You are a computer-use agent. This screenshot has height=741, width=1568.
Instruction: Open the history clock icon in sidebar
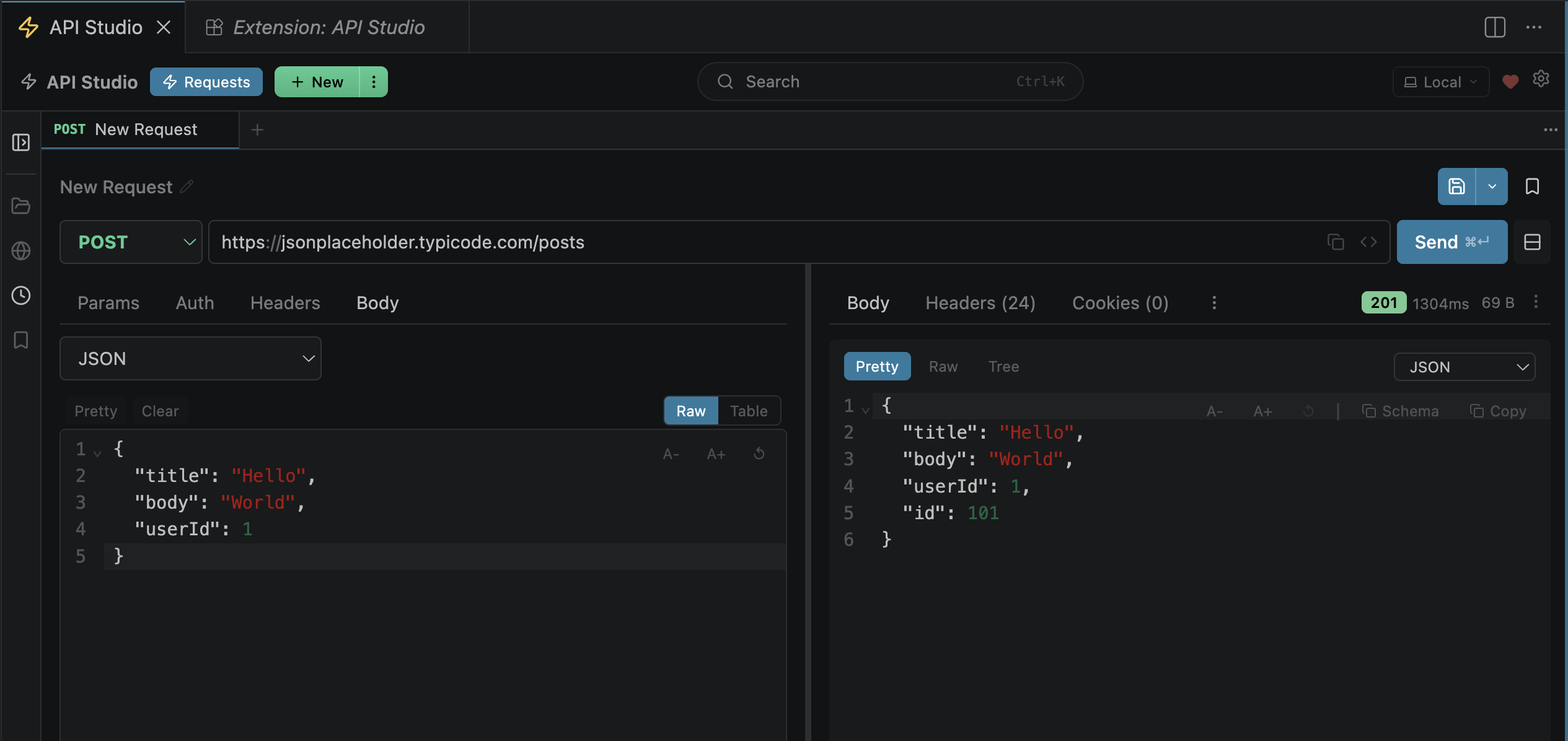click(21, 296)
